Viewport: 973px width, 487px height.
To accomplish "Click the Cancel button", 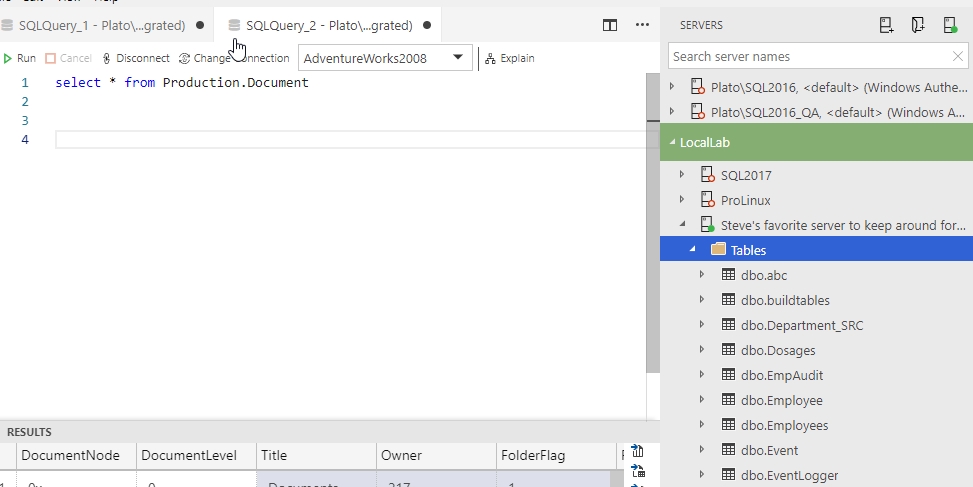I will click(x=68, y=58).
